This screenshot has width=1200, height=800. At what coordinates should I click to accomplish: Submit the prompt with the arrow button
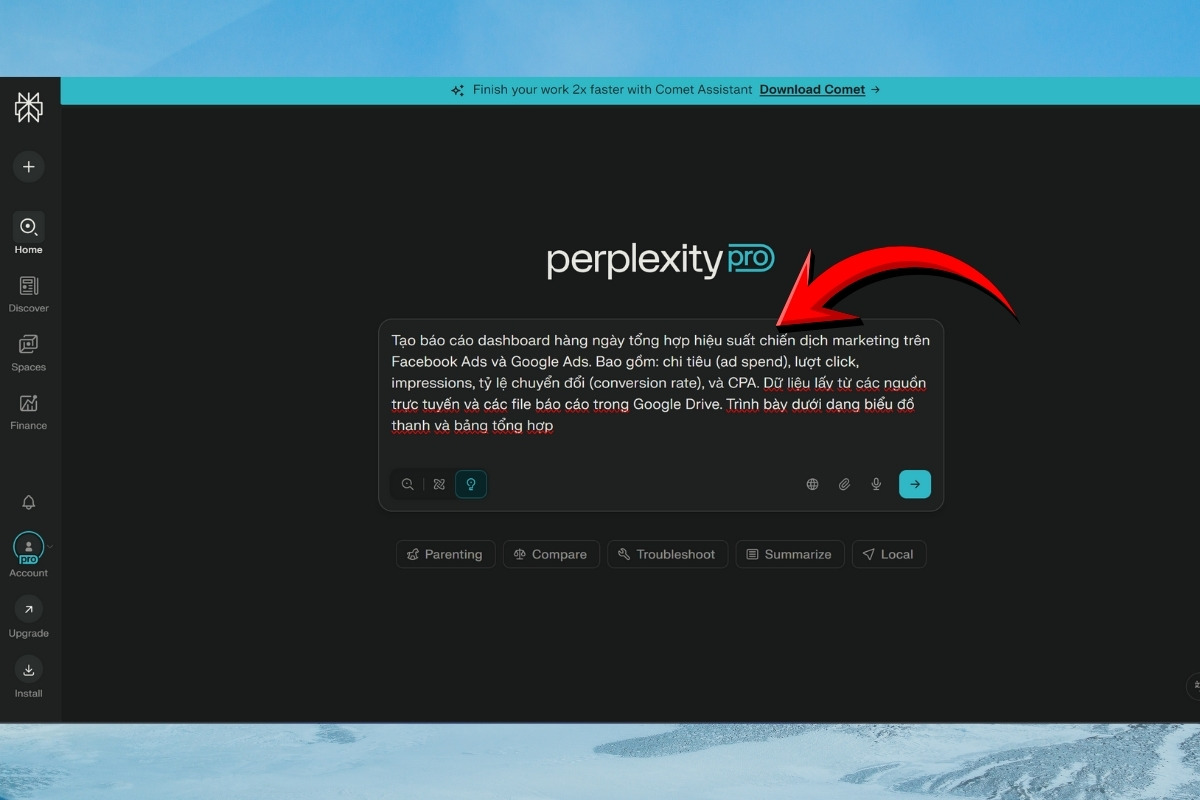[914, 484]
